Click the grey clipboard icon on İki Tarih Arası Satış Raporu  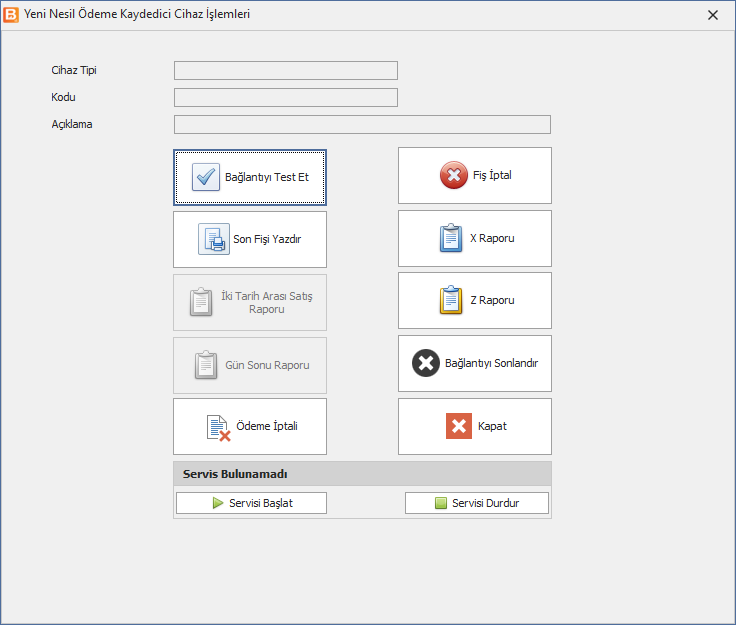coord(201,302)
